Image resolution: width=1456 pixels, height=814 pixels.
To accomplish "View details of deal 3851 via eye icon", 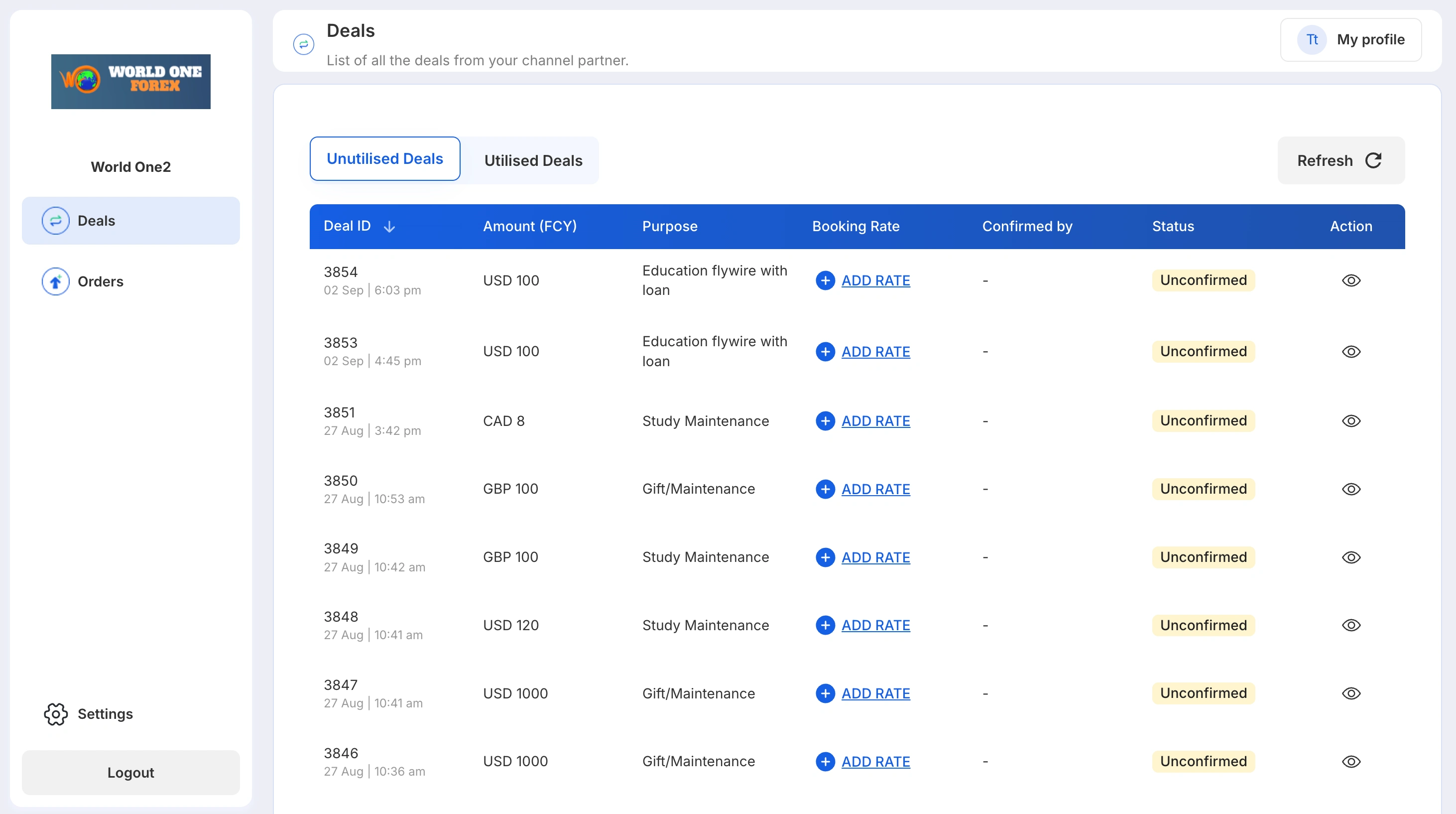I will 1351,421.
